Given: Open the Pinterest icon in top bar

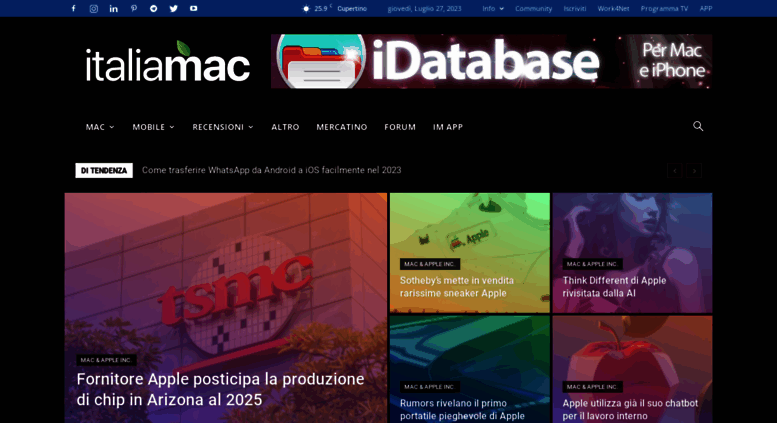Looking at the screenshot, I should pyautogui.click(x=134, y=8).
